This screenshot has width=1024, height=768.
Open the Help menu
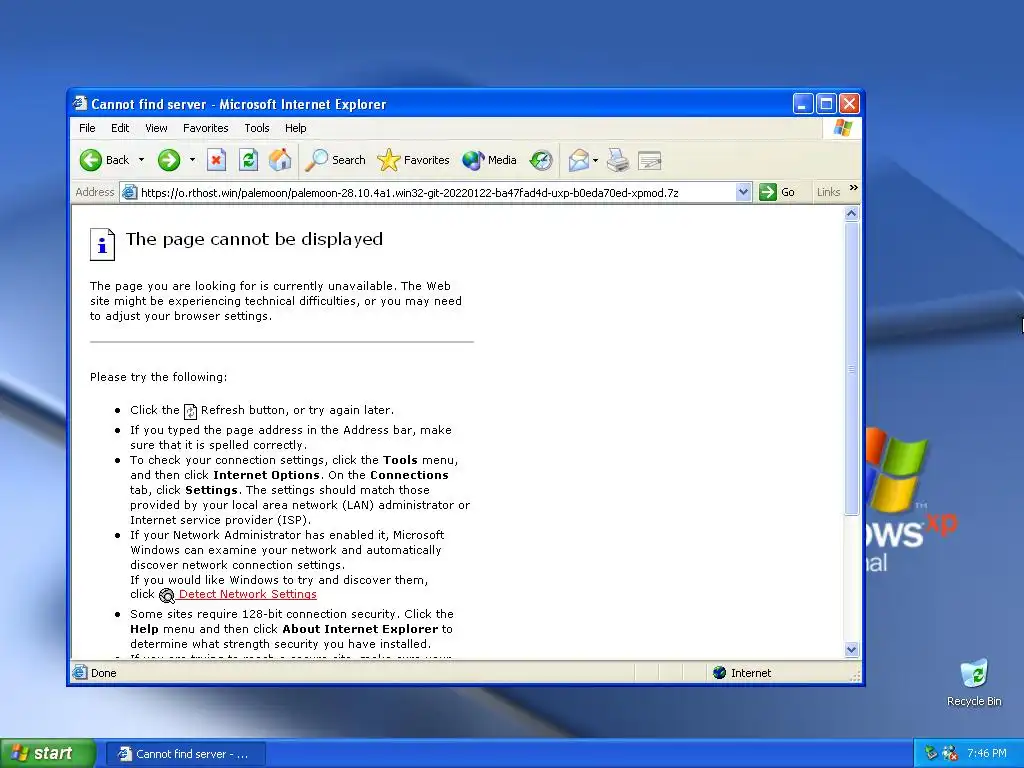(x=295, y=128)
